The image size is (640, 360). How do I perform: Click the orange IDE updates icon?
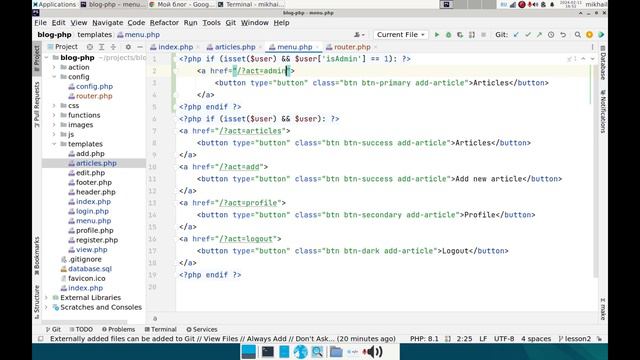589,35
